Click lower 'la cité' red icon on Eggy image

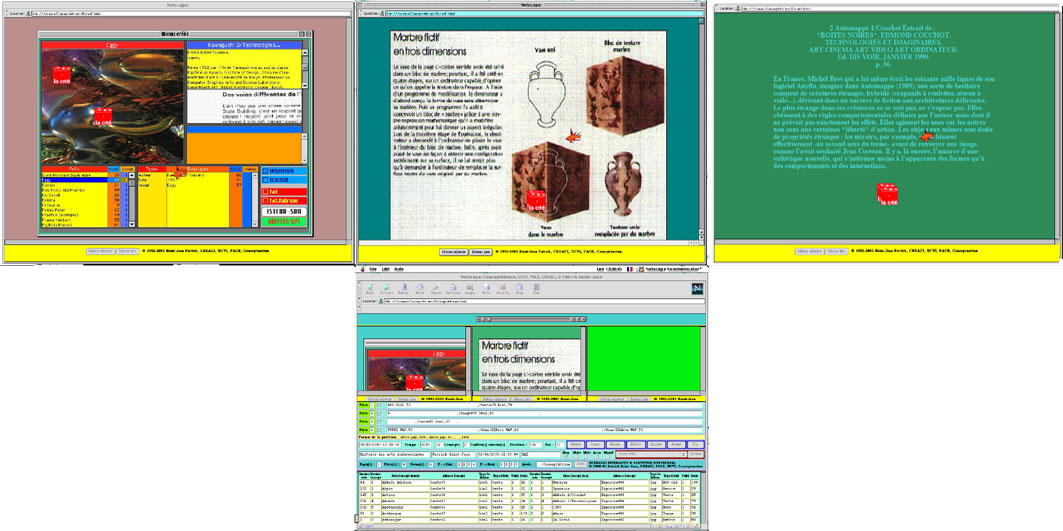pos(103,116)
